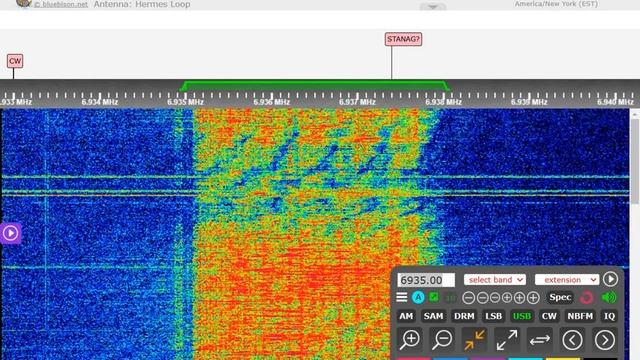The height and width of the screenshot is (360, 640).
Task: Mute audio with the green speaker icon
Action: tap(609, 298)
